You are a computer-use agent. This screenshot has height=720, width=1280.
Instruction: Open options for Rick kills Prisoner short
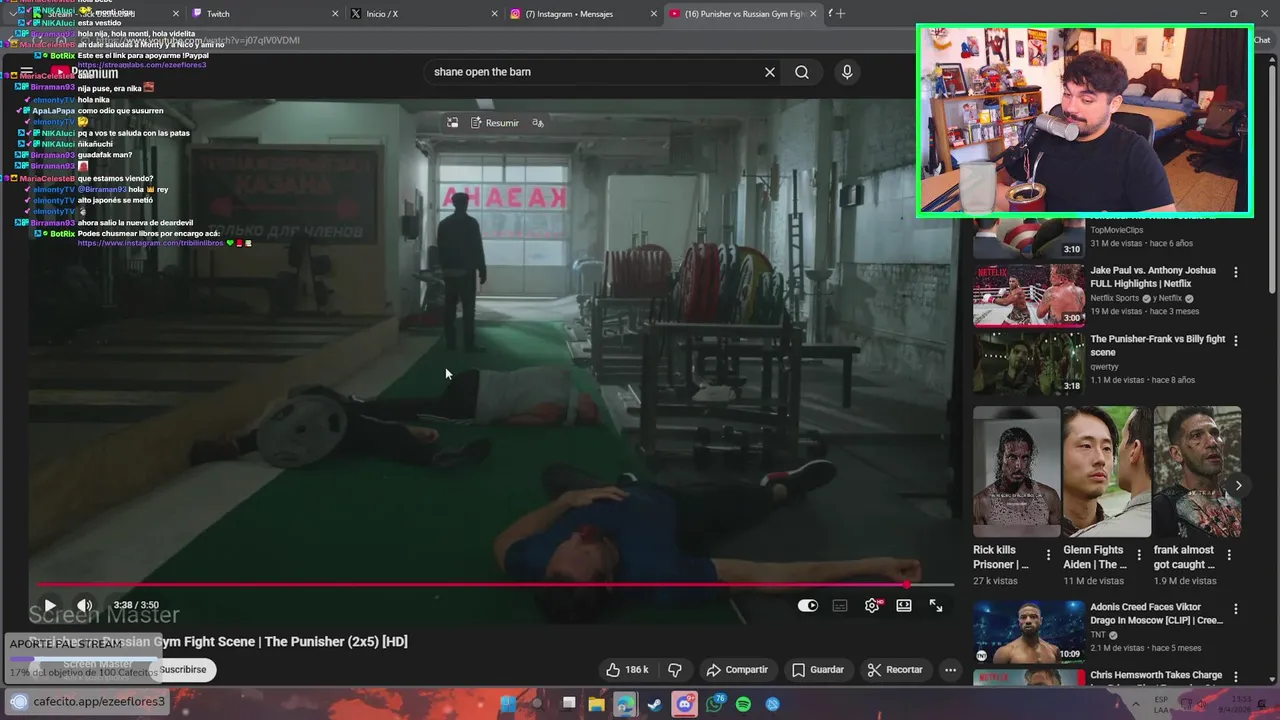pos(1048,555)
